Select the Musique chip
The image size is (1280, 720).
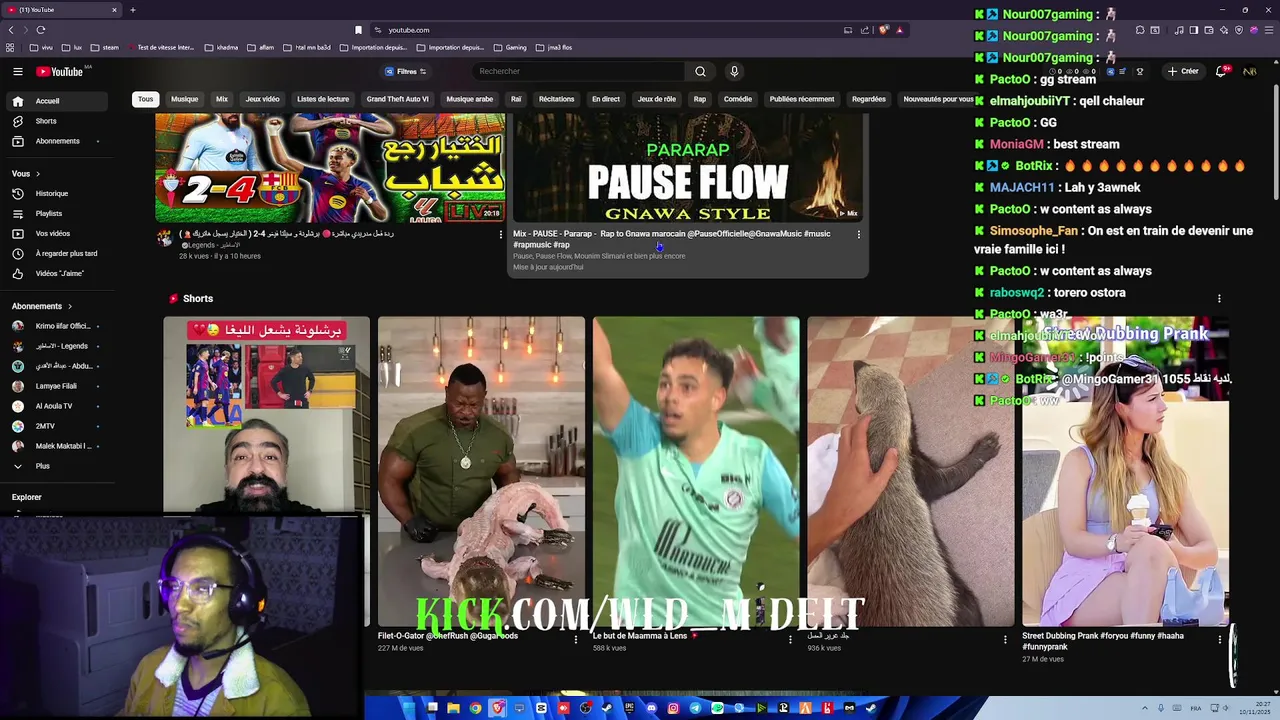coord(184,99)
